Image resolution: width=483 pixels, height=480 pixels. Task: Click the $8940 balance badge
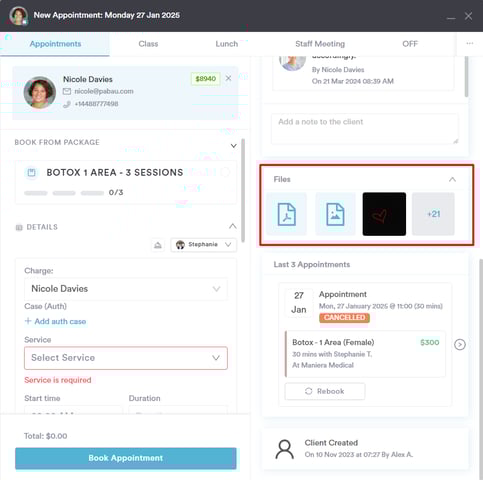(205, 79)
